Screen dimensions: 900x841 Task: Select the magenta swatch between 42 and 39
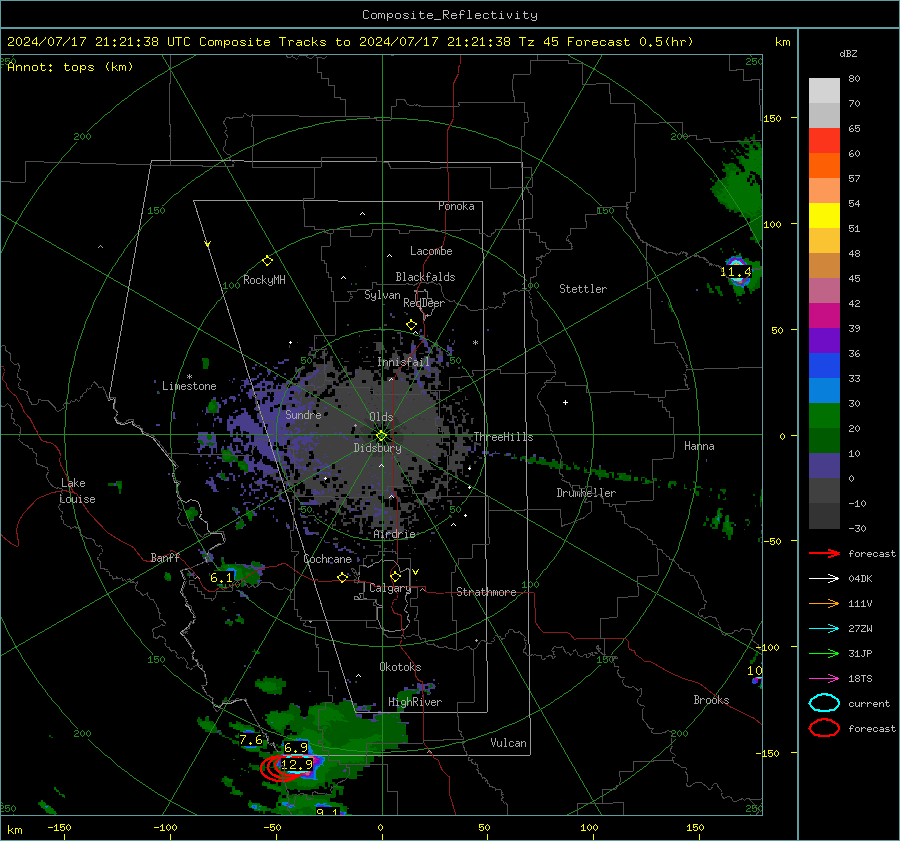coord(824,316)
